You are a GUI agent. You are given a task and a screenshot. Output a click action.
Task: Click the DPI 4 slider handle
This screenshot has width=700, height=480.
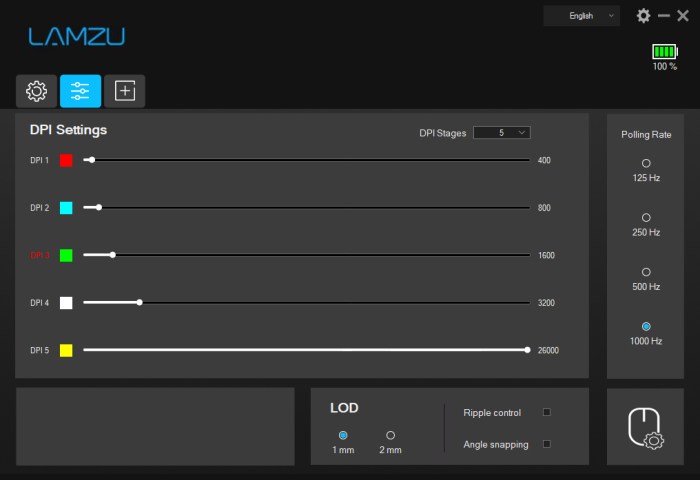(139, 302)
